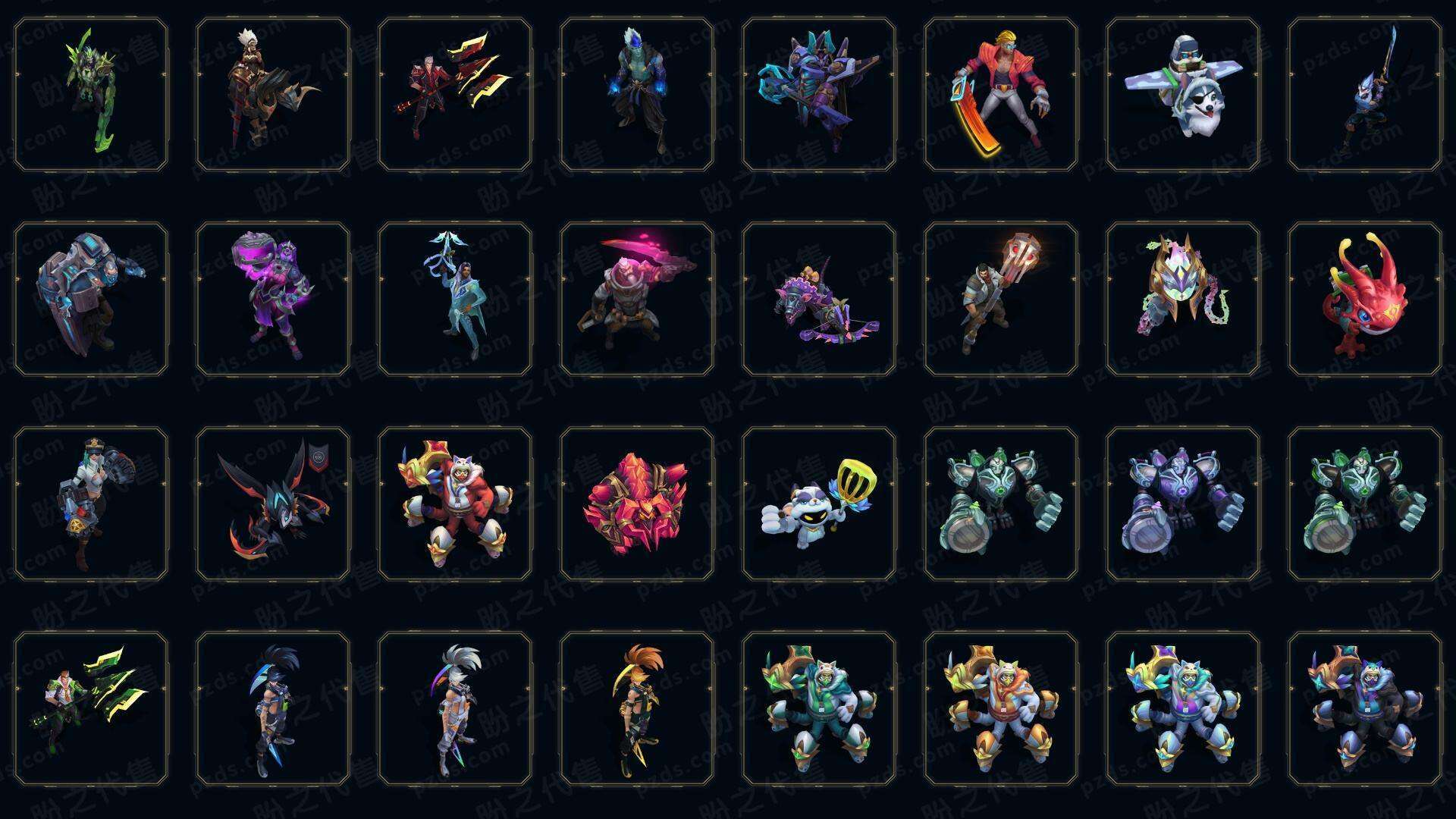Select the green scythe-wielding character skin

pyautogui.click(x=91, y=94)
